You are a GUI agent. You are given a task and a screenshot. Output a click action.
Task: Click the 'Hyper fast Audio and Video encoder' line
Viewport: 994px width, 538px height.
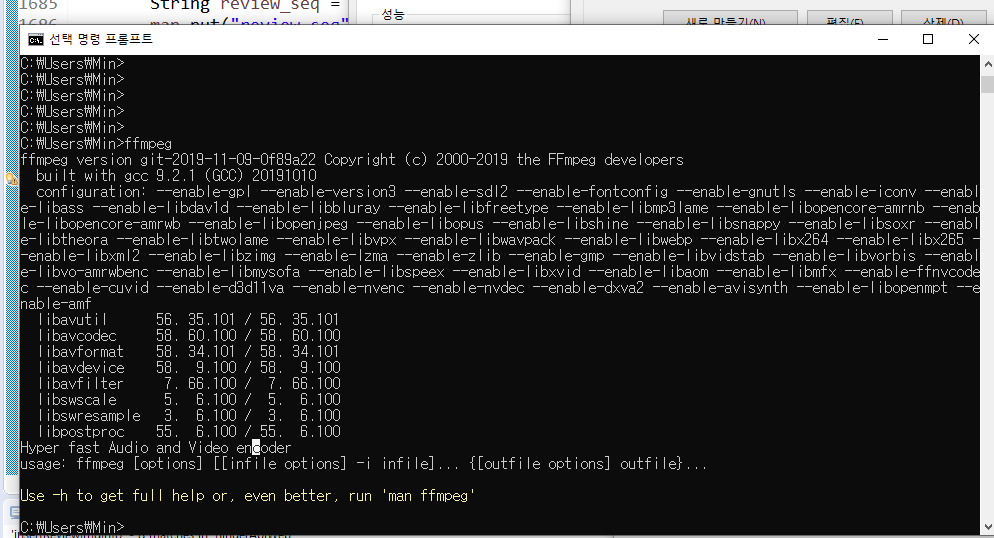coord(155,448)
